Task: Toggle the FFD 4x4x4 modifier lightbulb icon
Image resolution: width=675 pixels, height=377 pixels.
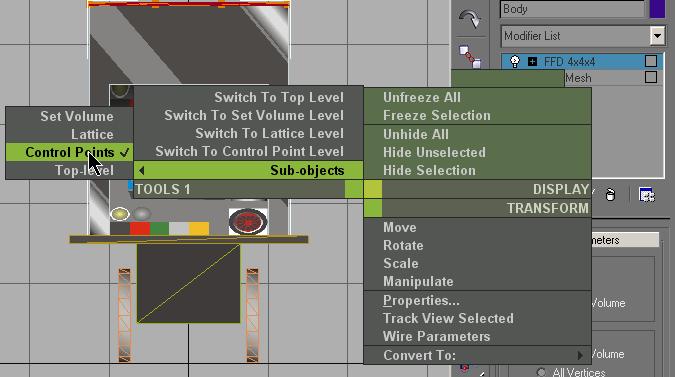Action: coord(514,62)
